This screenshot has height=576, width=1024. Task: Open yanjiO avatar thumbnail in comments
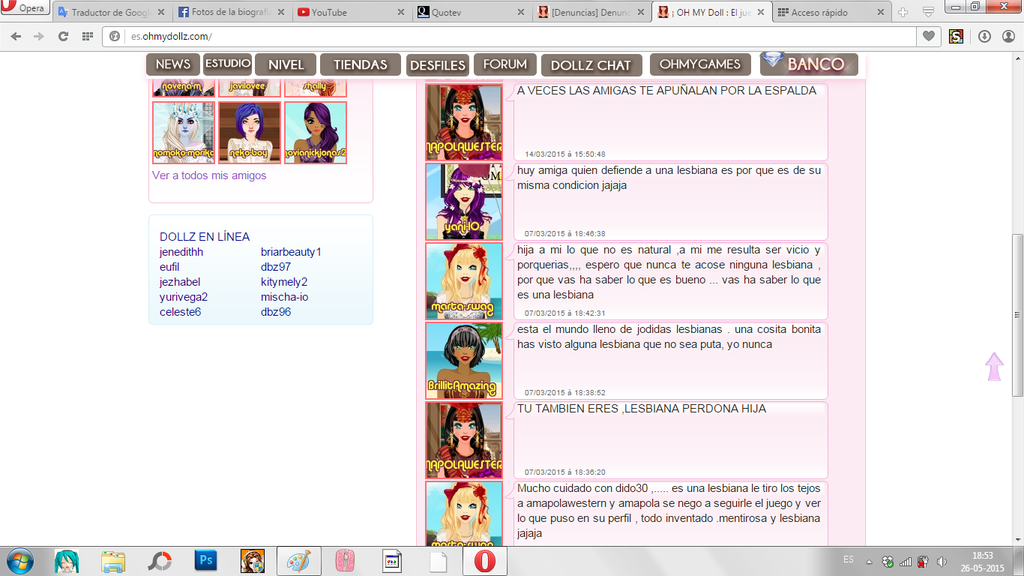464,202
